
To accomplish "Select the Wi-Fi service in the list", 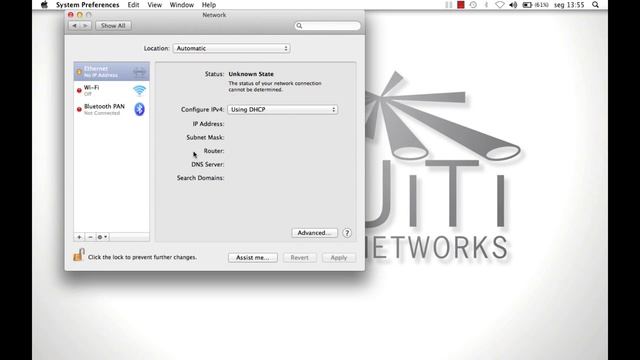I will tap(111, 90).
